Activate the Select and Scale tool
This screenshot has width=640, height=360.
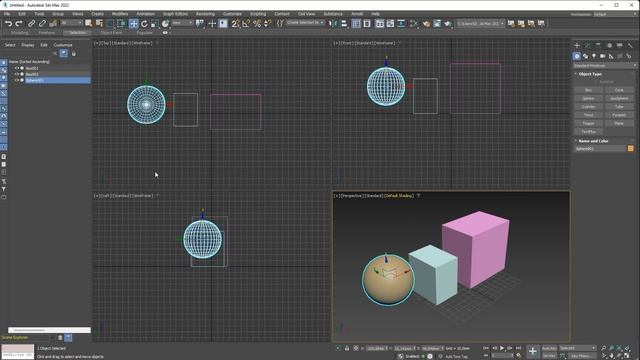(x=155, y=24)
